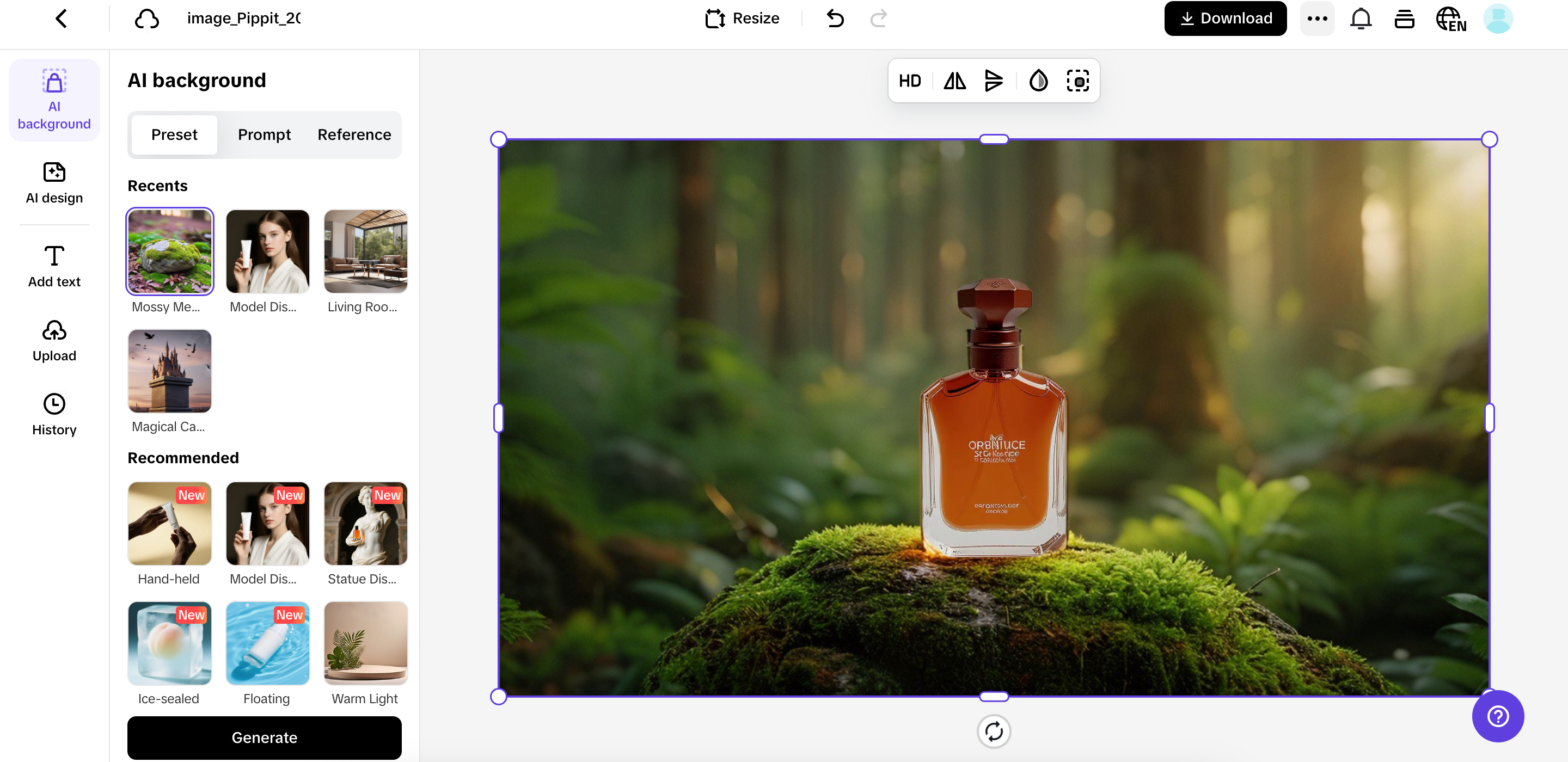Click the regenerate icon below canvas
This screenshot has width=1568, height=762.
pyautogui.click(x=994, y=731)
